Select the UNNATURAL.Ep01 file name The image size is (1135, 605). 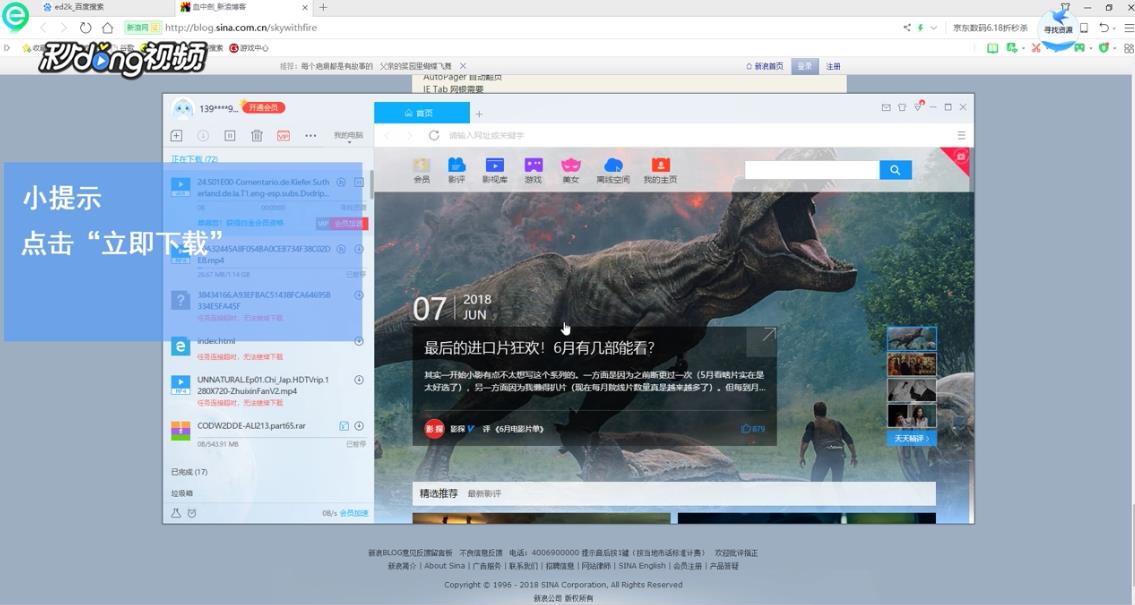[x=263, y=385]
